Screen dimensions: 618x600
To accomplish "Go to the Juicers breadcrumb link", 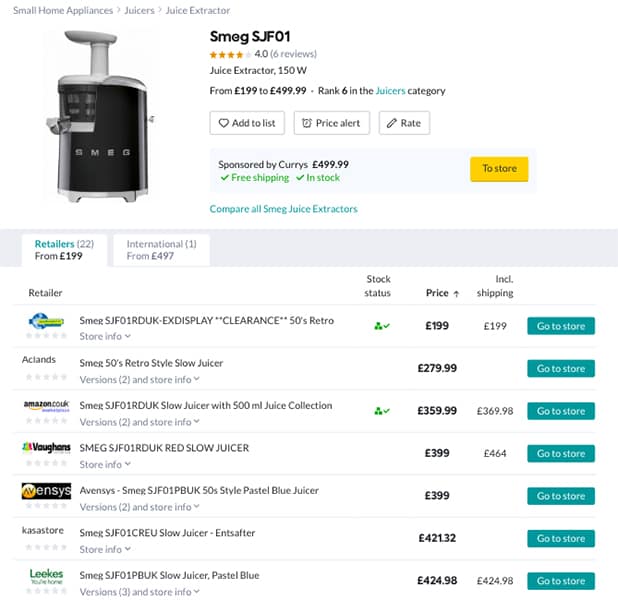I will pos(139,10).
